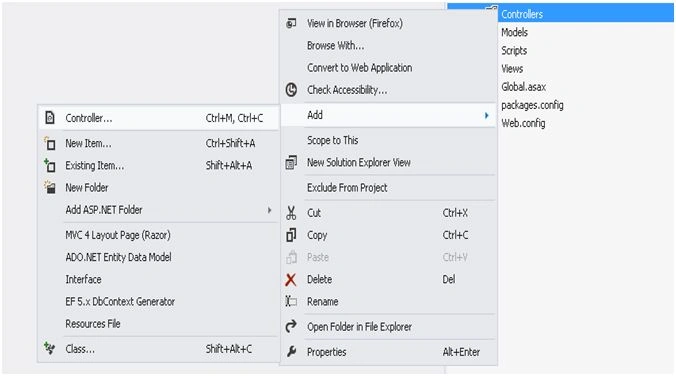Select Rename from context menu
The height and width of the screenshot is (376, 676).
pos(388,301)
